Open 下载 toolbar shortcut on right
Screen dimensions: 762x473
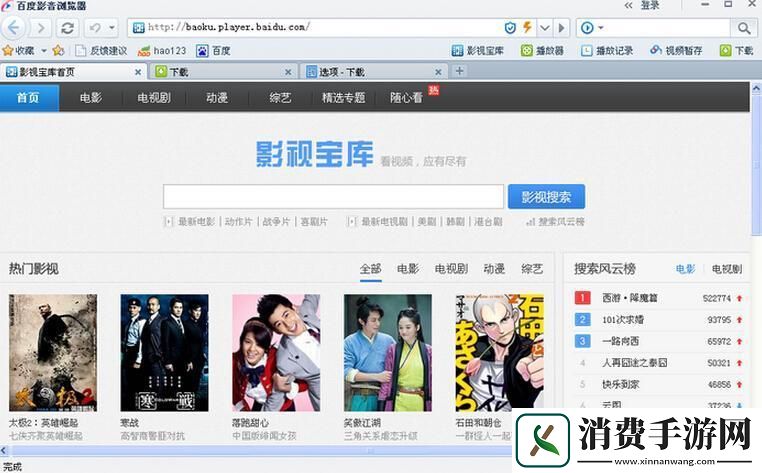[x=736, y=51]
